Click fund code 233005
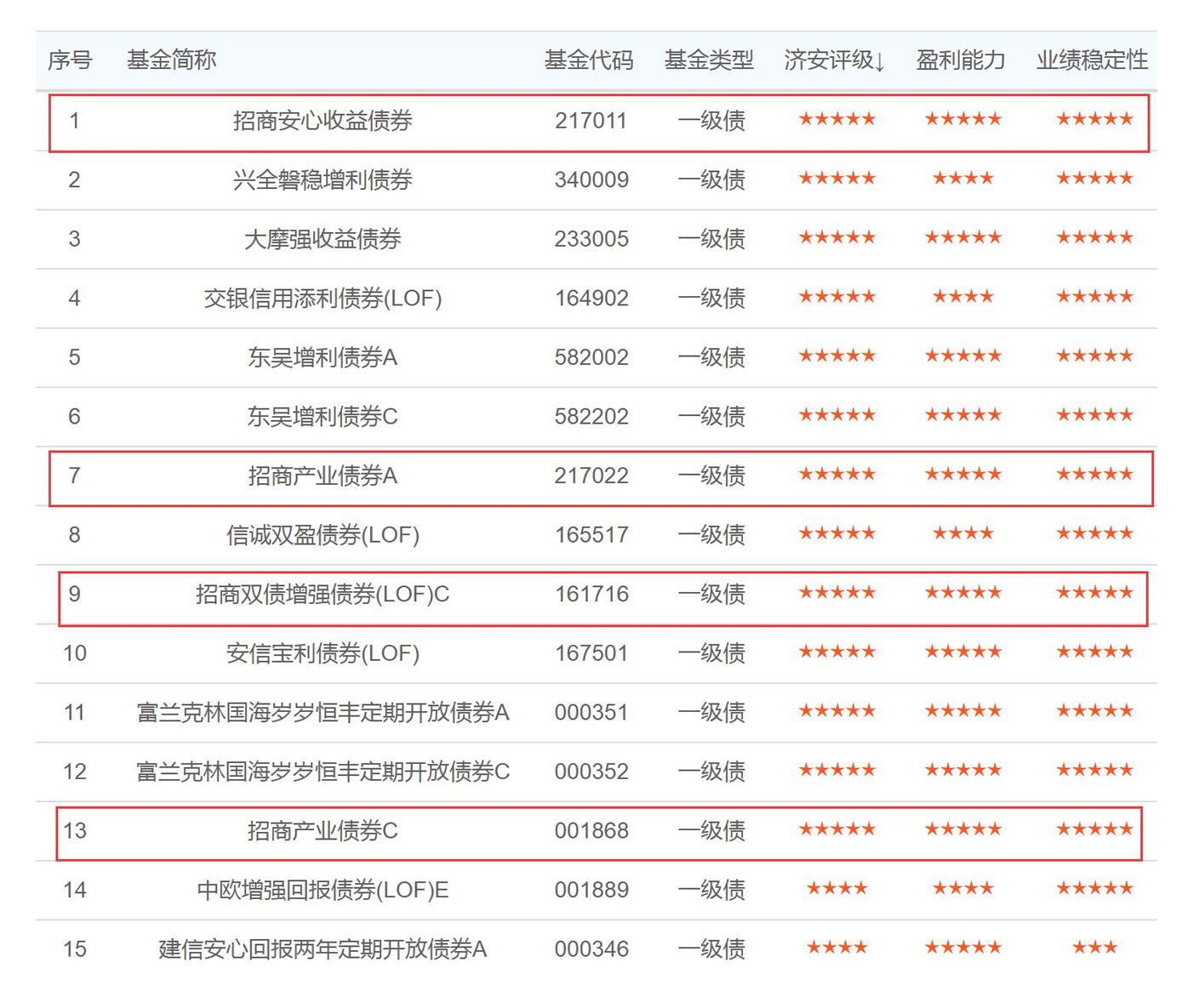 591,239
